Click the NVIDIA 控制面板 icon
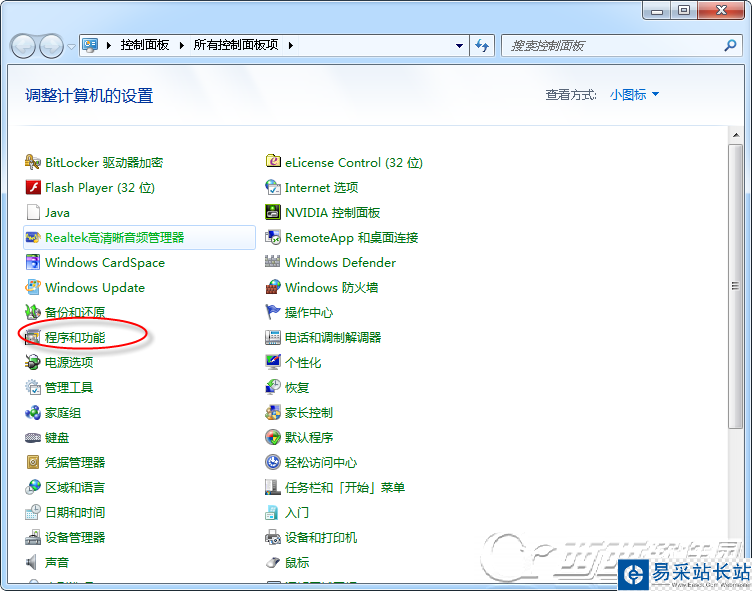The height and width of the screenshot is (591, 752). (x=273, y=212)
